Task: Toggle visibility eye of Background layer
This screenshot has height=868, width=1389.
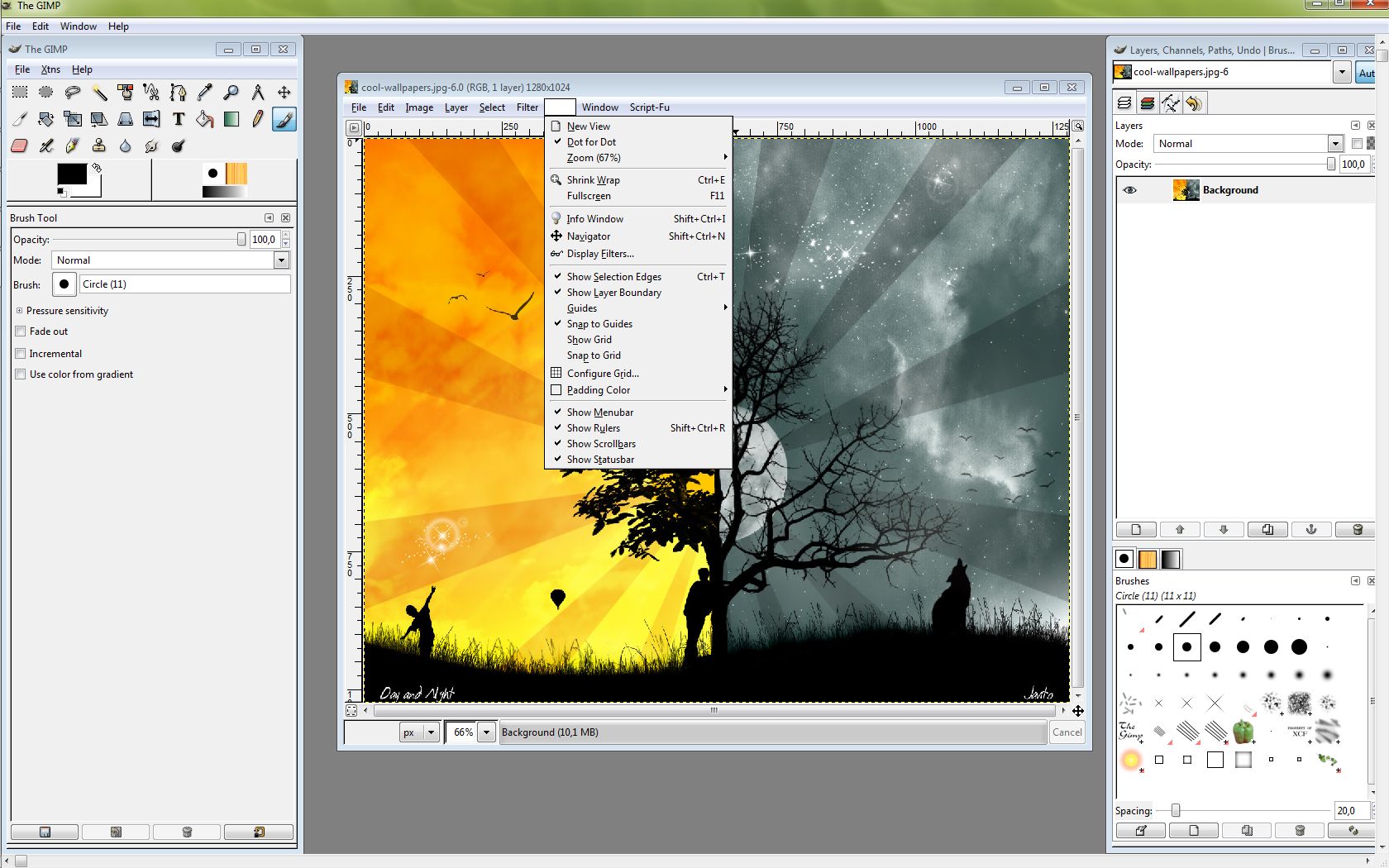Action: [x=1130, y=190]
